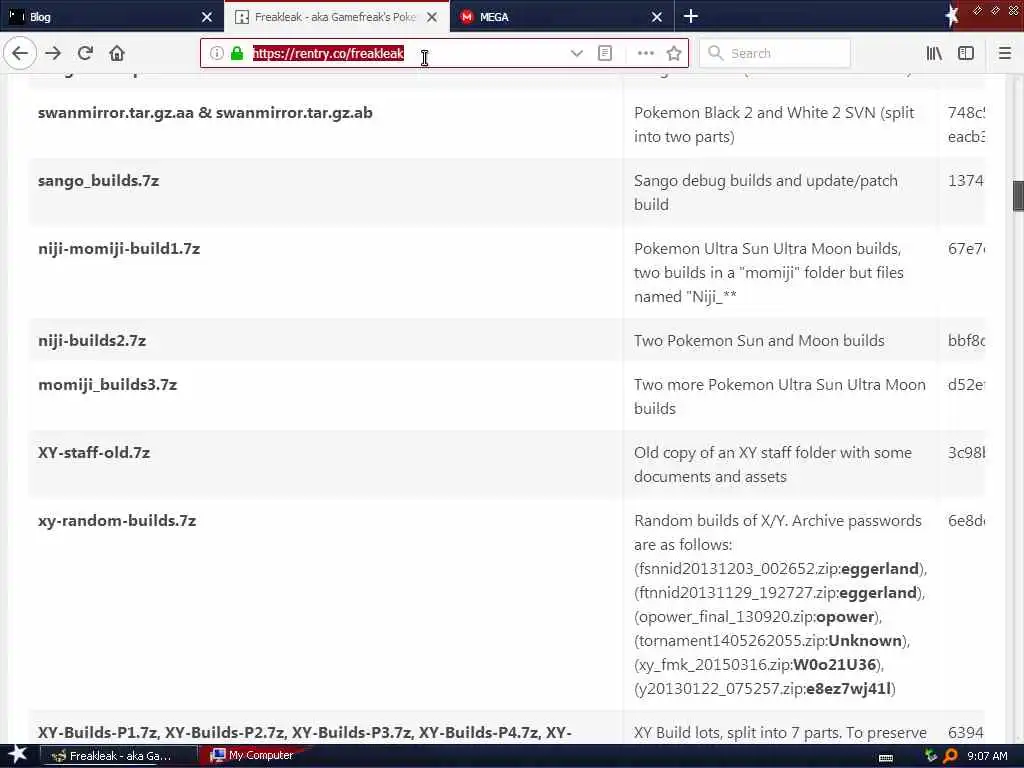
Task: Click the Firefox tab favicon for MEGA
Action: pyautogui.click(x=466, y=17)
